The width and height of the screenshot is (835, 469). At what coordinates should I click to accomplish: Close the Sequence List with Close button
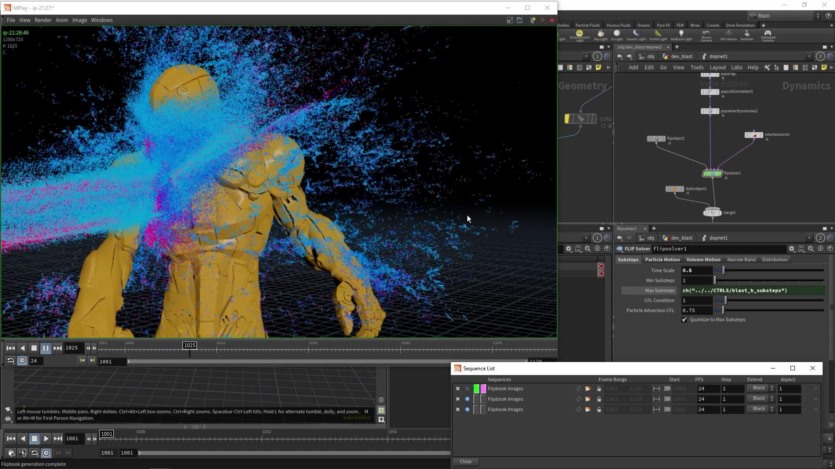click(x=465, y=462)
